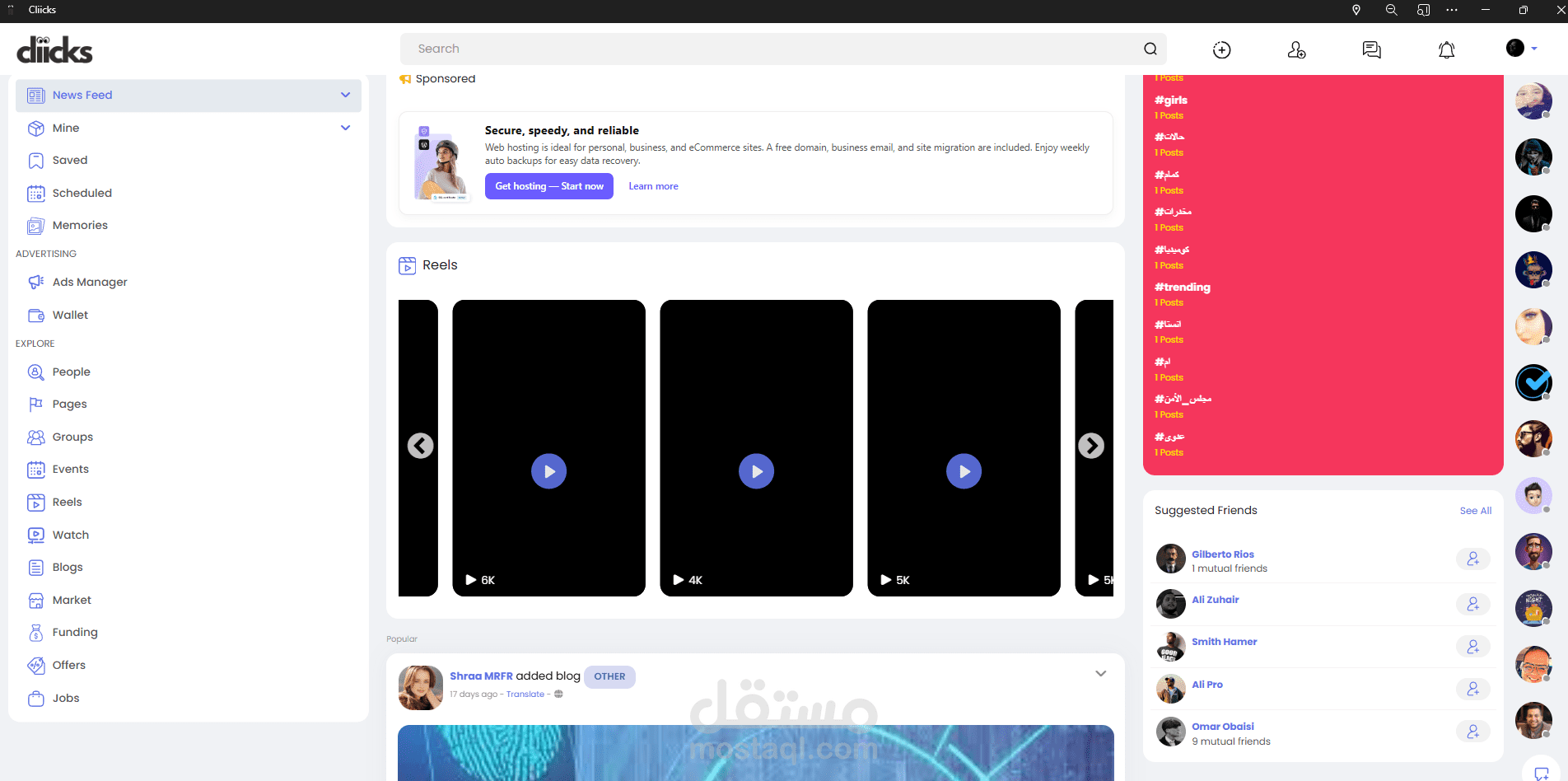1568x781 pixels.
Task: Click the Funding sidebar icon
Action: 35,633
